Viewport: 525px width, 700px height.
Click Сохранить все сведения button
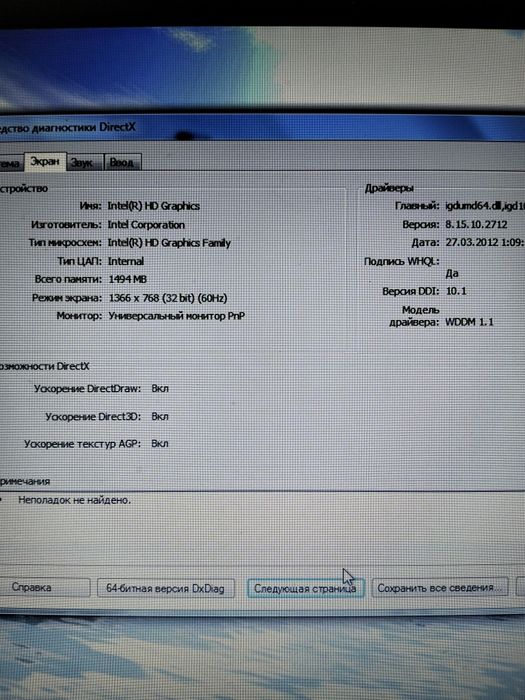(439, 588)
